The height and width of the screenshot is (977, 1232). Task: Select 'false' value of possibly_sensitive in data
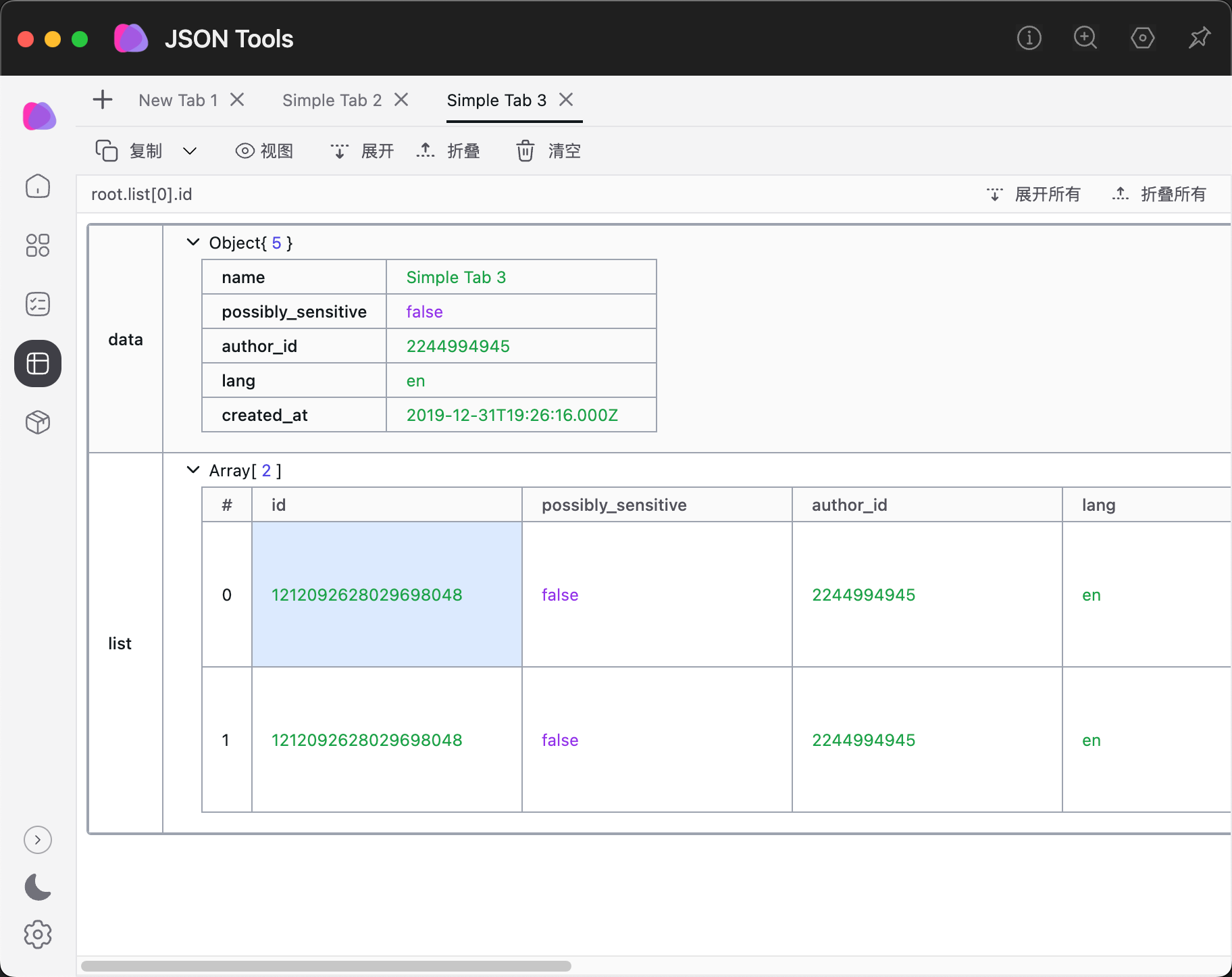click(x=521, y=311)
